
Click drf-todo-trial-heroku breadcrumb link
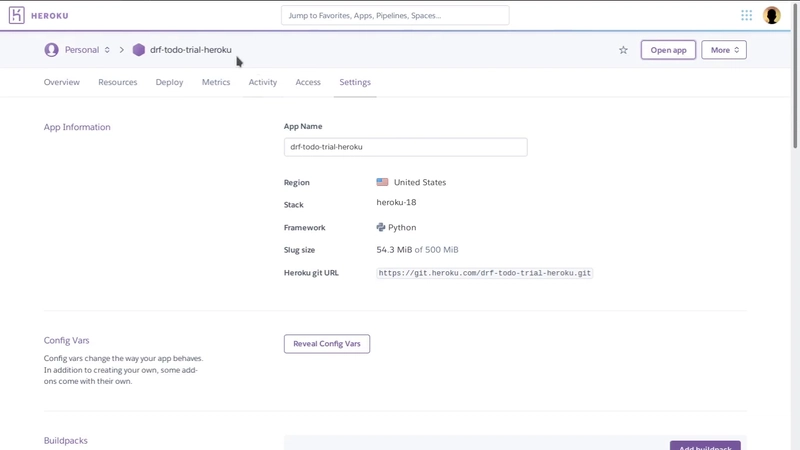tap(191, 50)
